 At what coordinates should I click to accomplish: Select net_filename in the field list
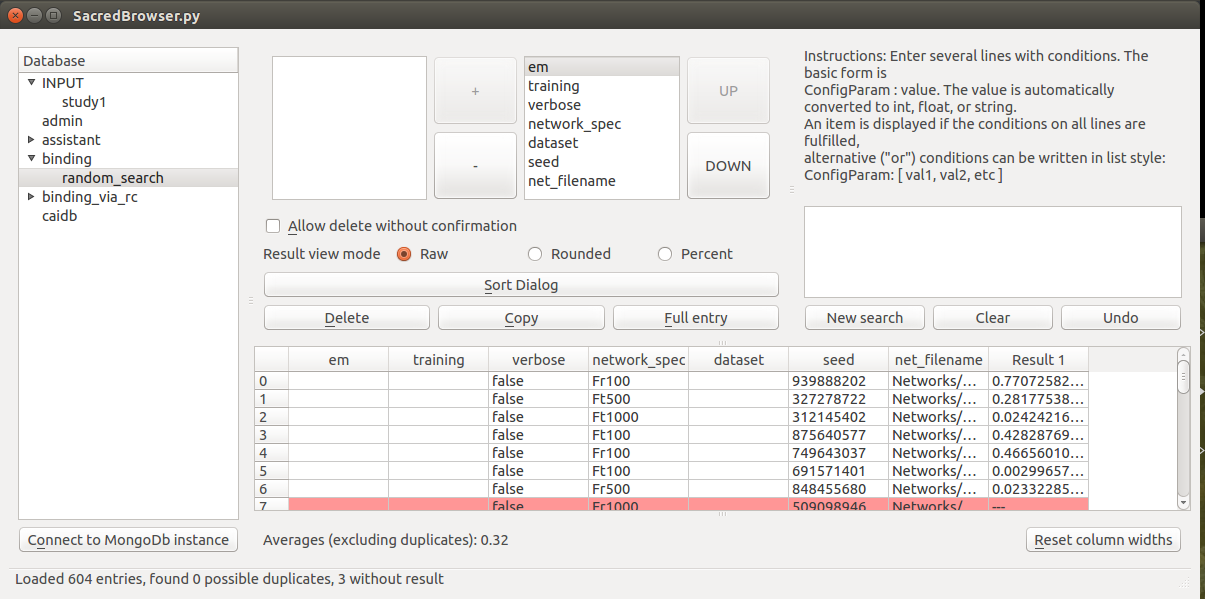pos(602,181)
